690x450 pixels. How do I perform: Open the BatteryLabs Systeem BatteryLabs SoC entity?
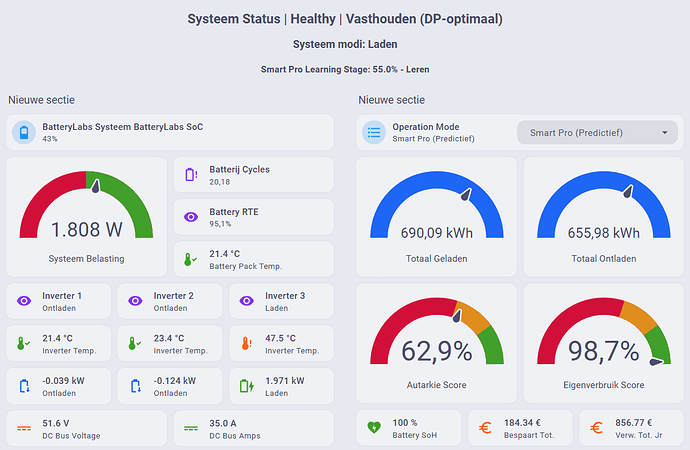pos(170,132)
